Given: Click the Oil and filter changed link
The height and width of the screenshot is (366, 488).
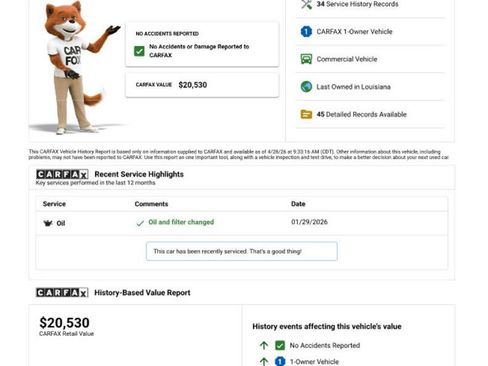Looking at the screenshot, I should pyautogui.click(x=181, y=222).
